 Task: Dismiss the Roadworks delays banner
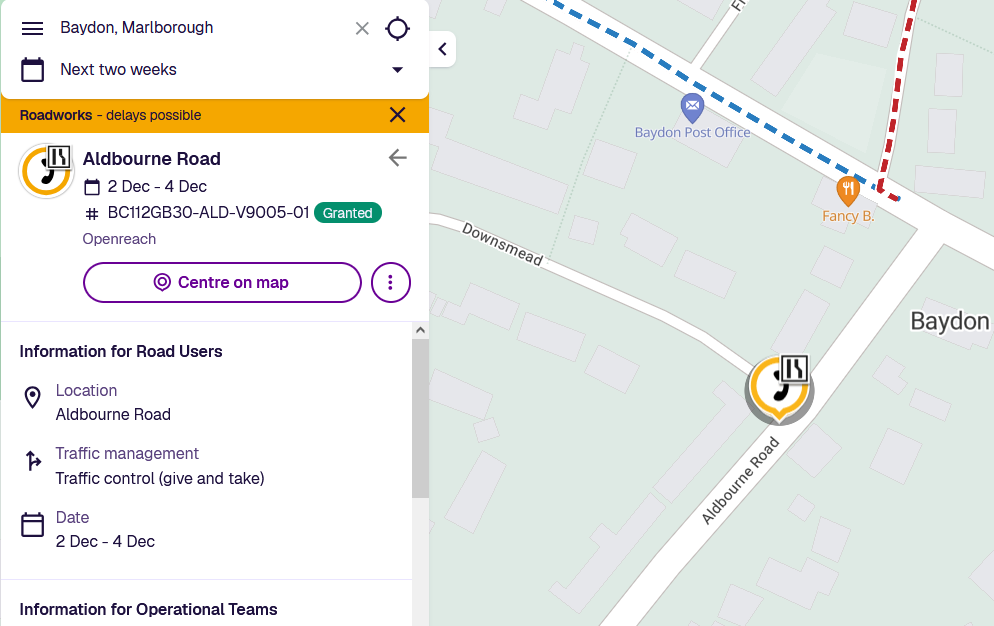[397, 115]
